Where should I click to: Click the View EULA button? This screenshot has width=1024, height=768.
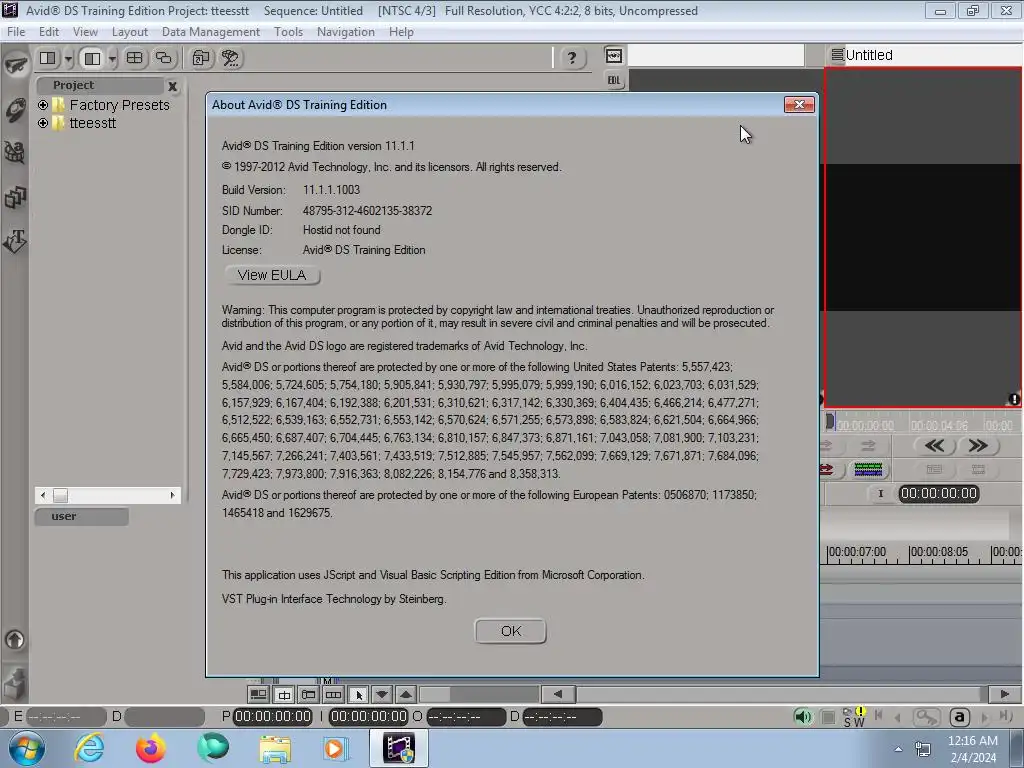(x=272, y=275)
